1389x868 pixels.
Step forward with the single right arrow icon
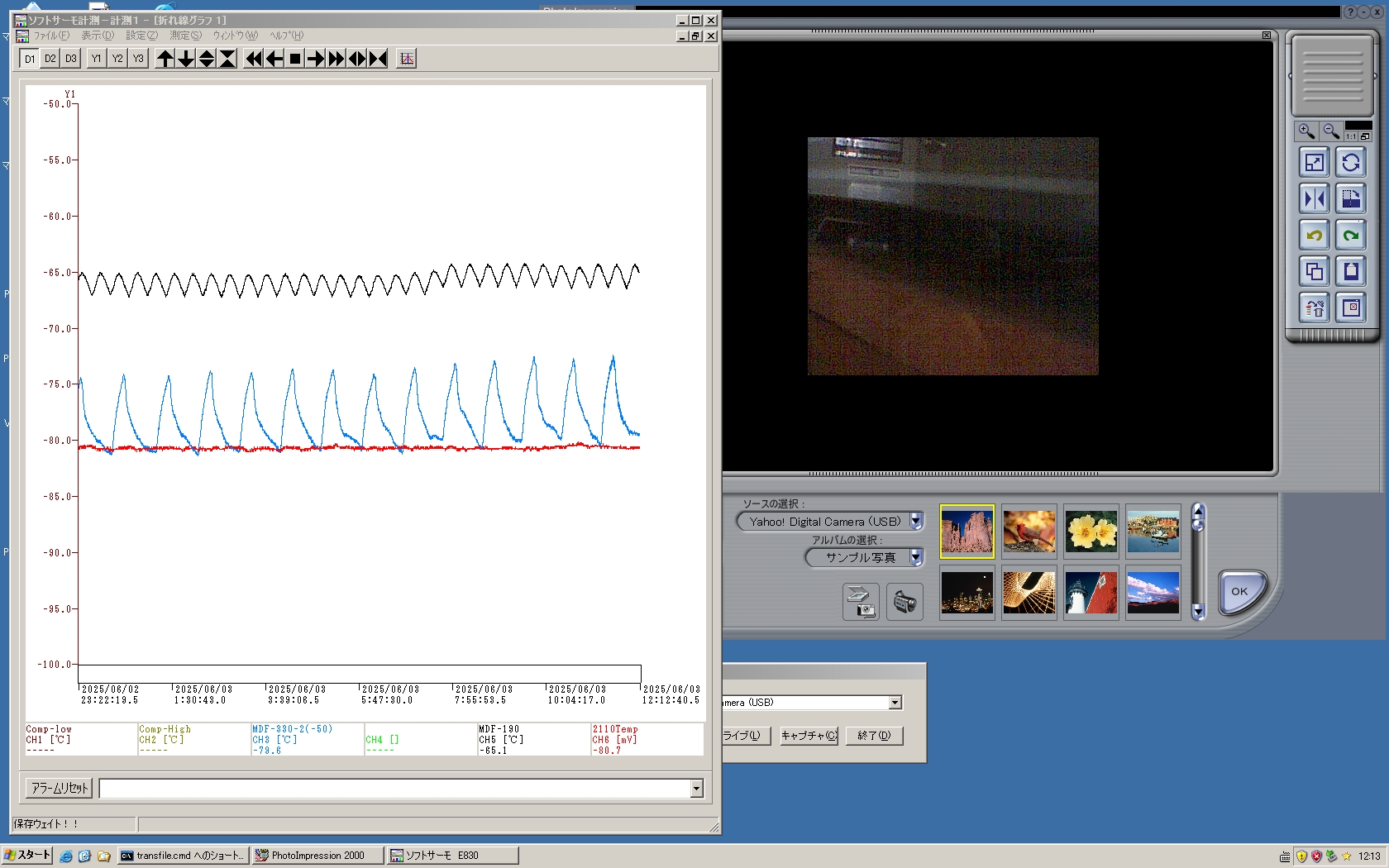[316, 59]
